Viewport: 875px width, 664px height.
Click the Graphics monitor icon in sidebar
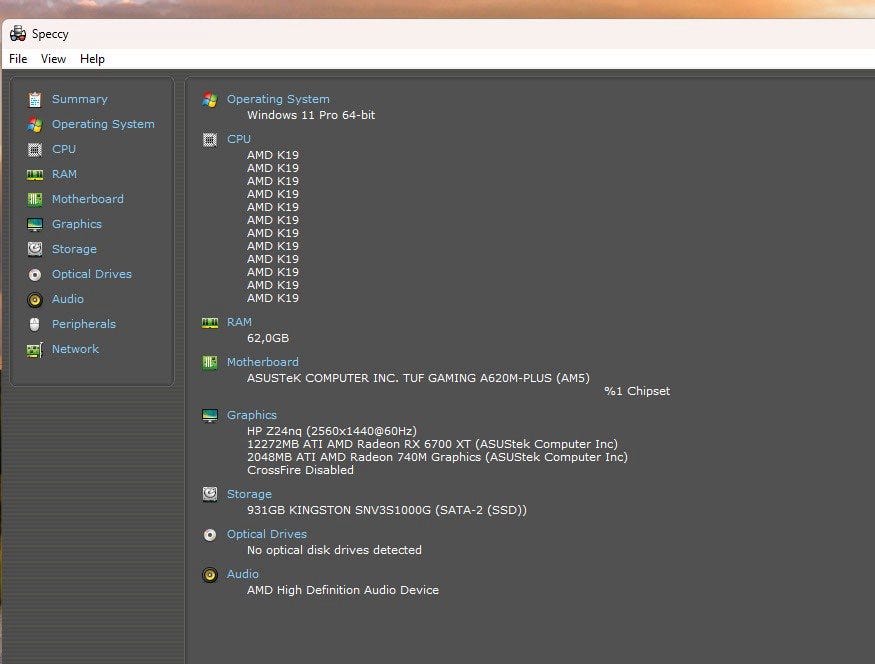pyautogui.click(x=35, y=224)
